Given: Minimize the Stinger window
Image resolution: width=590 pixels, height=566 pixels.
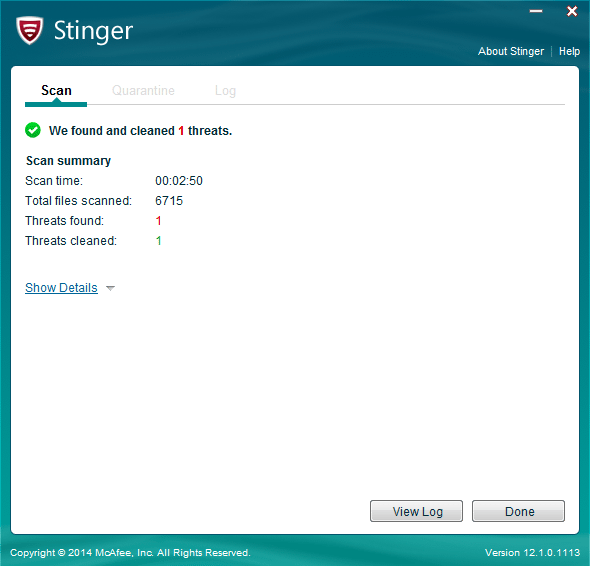Looking at the screenshot, I should (536, 11).
